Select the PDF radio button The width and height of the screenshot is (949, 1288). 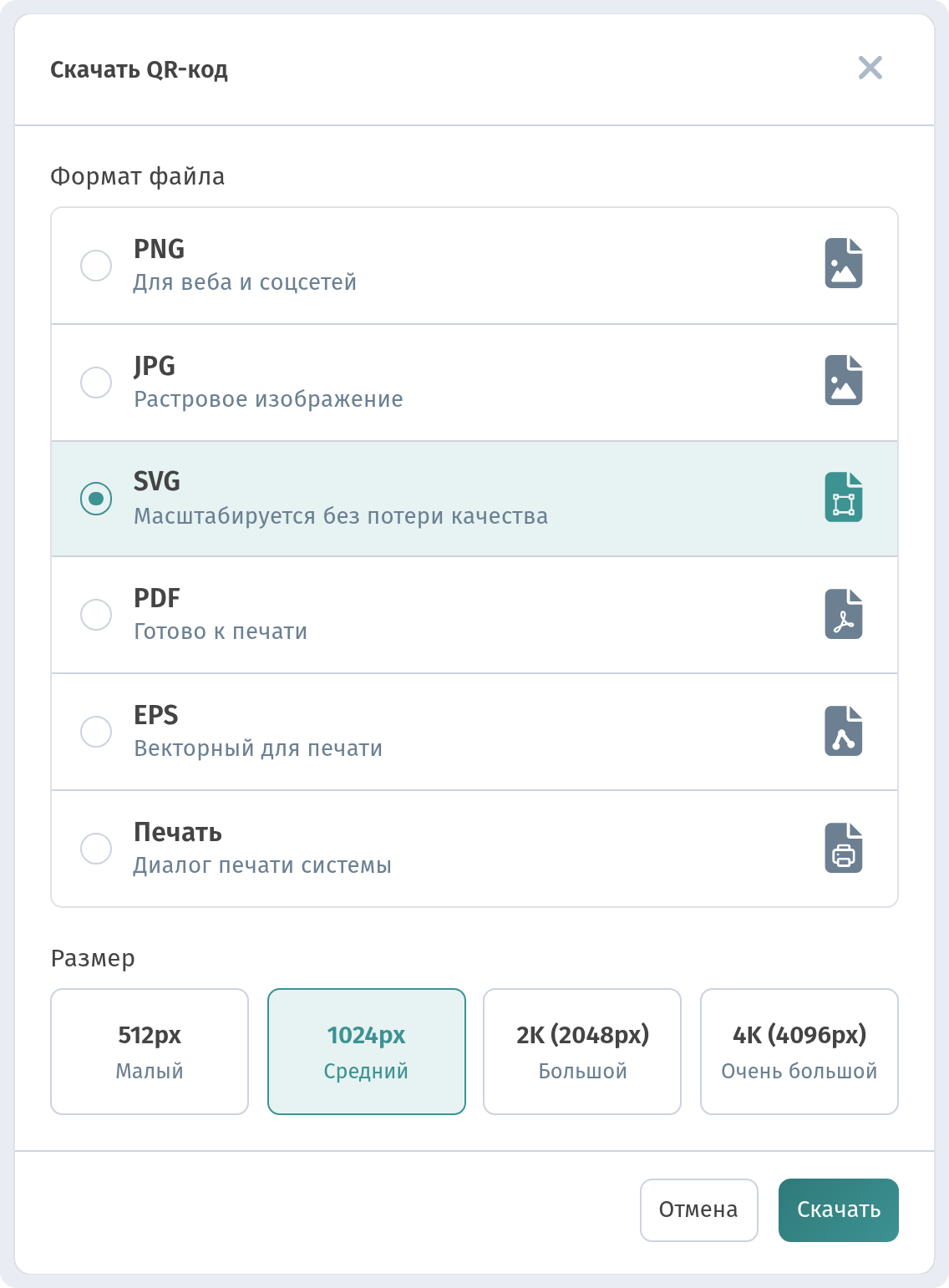tap(96, 615)
